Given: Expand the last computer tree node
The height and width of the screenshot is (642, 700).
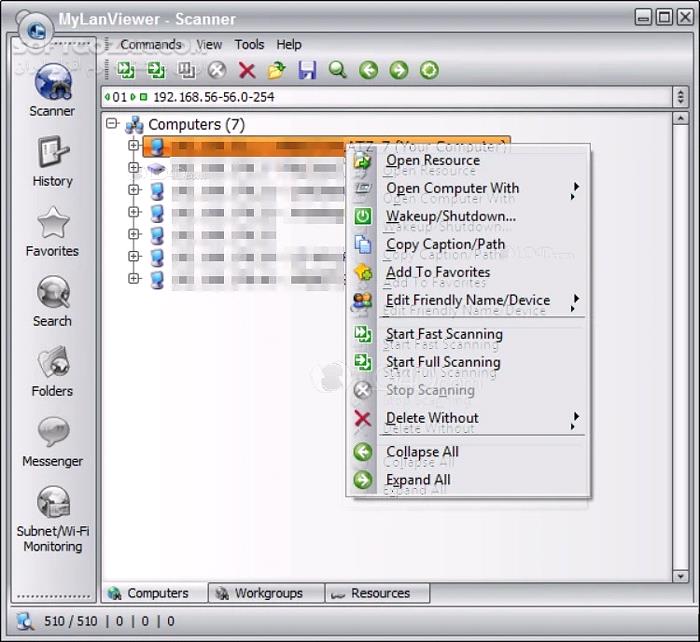Looking at the screenshot, I should pyautogui.click(x=133, y=279).
